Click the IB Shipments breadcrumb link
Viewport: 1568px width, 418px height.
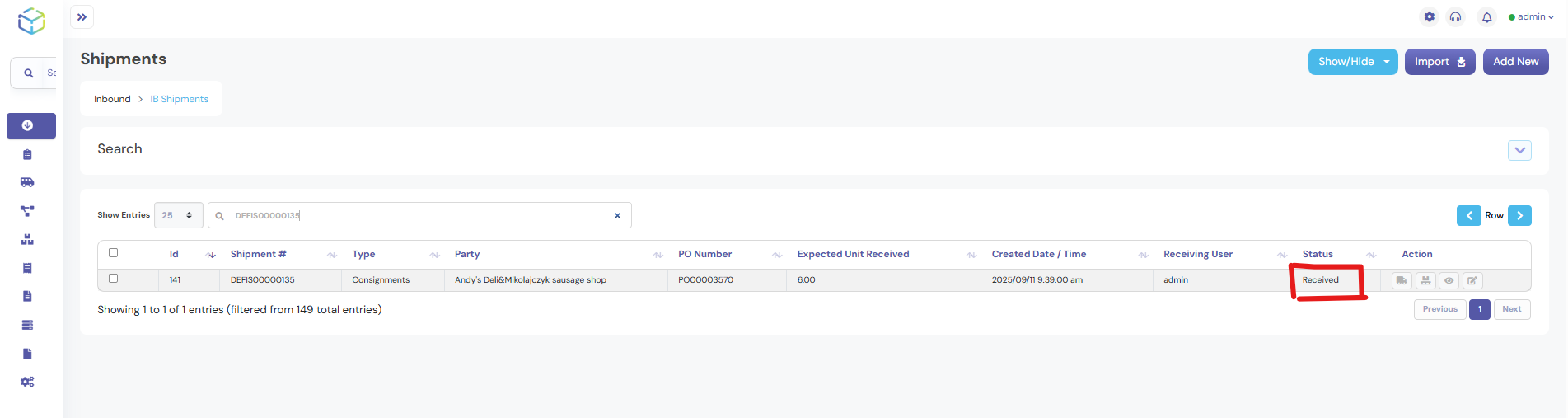[x=179, y=99]
